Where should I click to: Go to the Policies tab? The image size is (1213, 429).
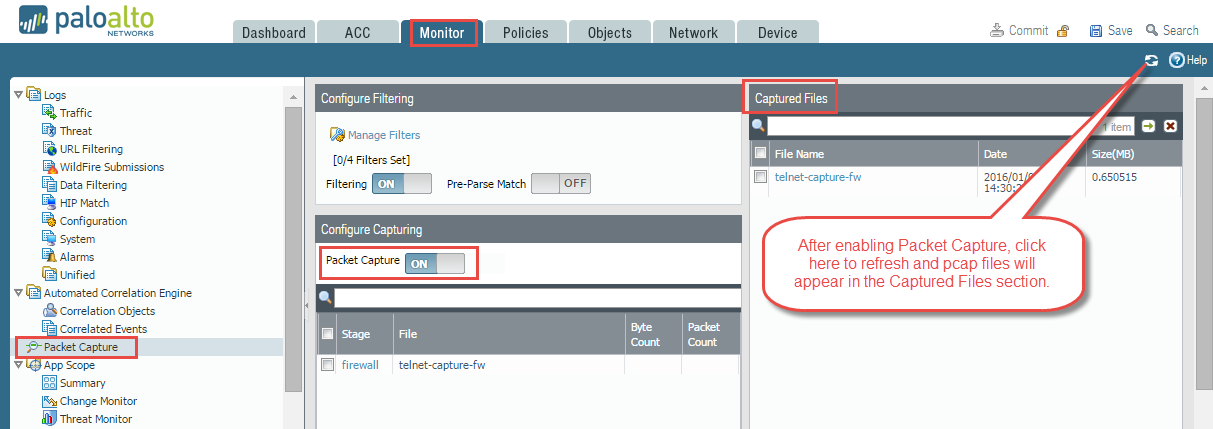pos(526,32)
